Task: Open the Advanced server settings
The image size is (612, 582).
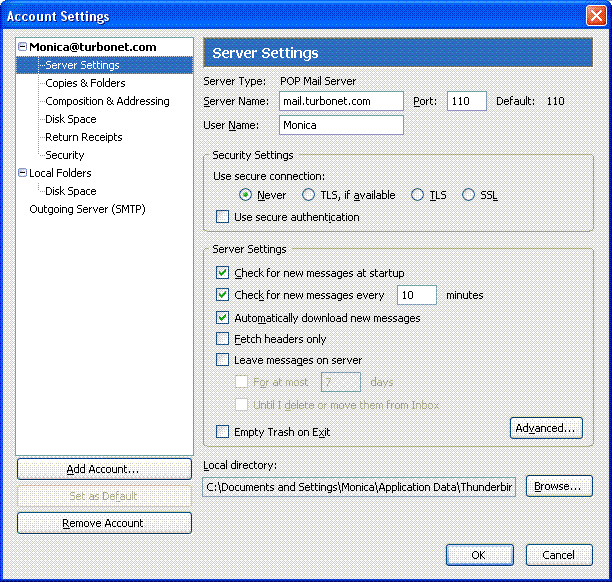Action: pyautogui.click(x=545, y=428)
